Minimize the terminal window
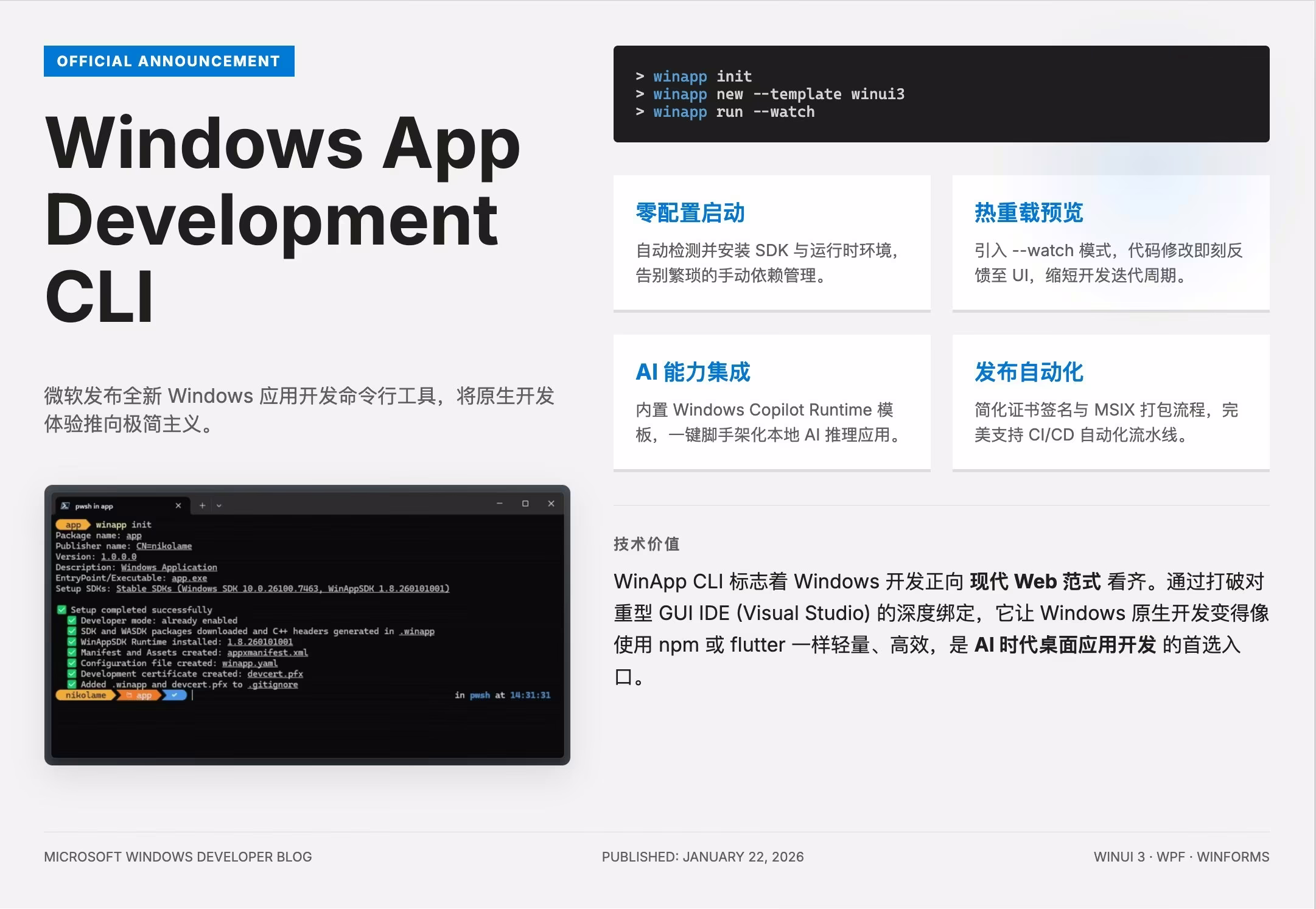The image size is (1316, 909). 500,504
